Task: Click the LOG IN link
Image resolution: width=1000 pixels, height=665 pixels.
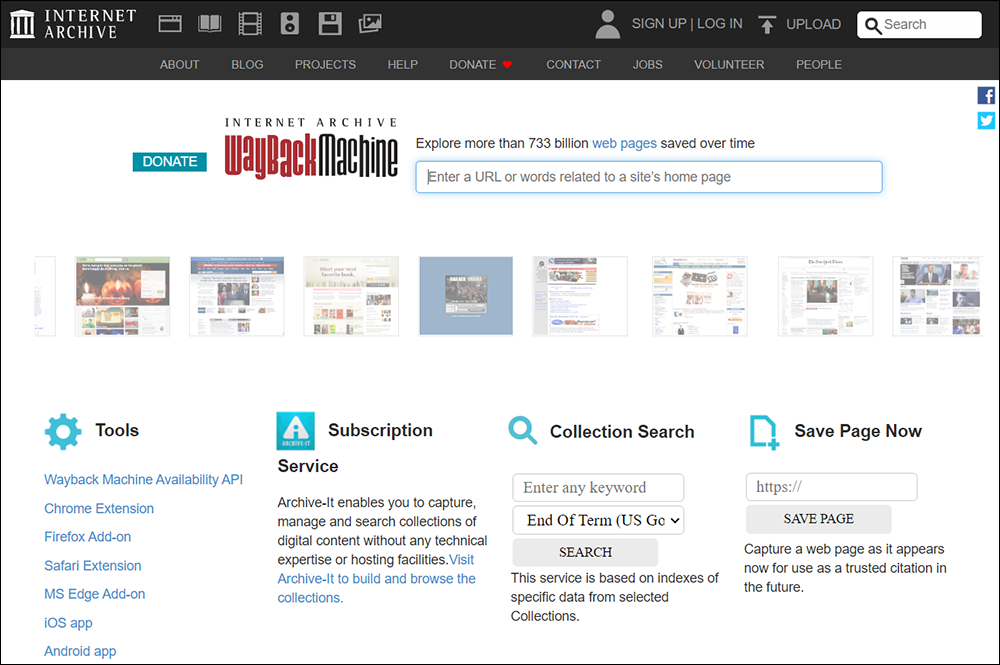Action: pyautogui.click(x=719, y=24)
